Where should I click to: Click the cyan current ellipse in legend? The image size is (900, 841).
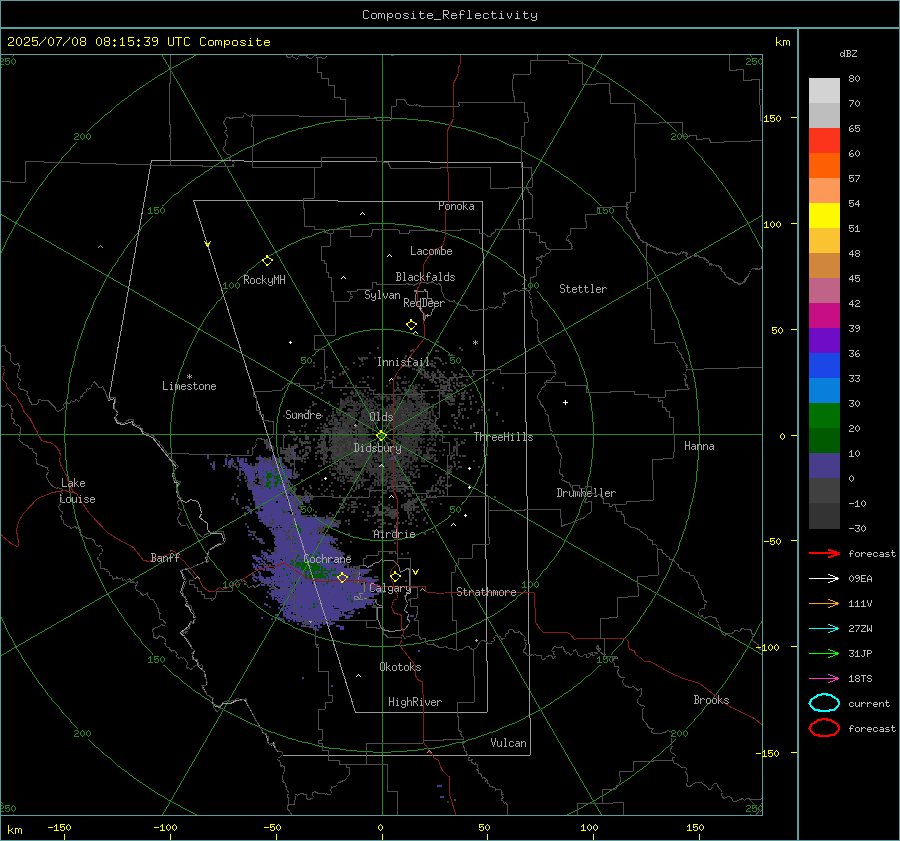click(824, 703)
